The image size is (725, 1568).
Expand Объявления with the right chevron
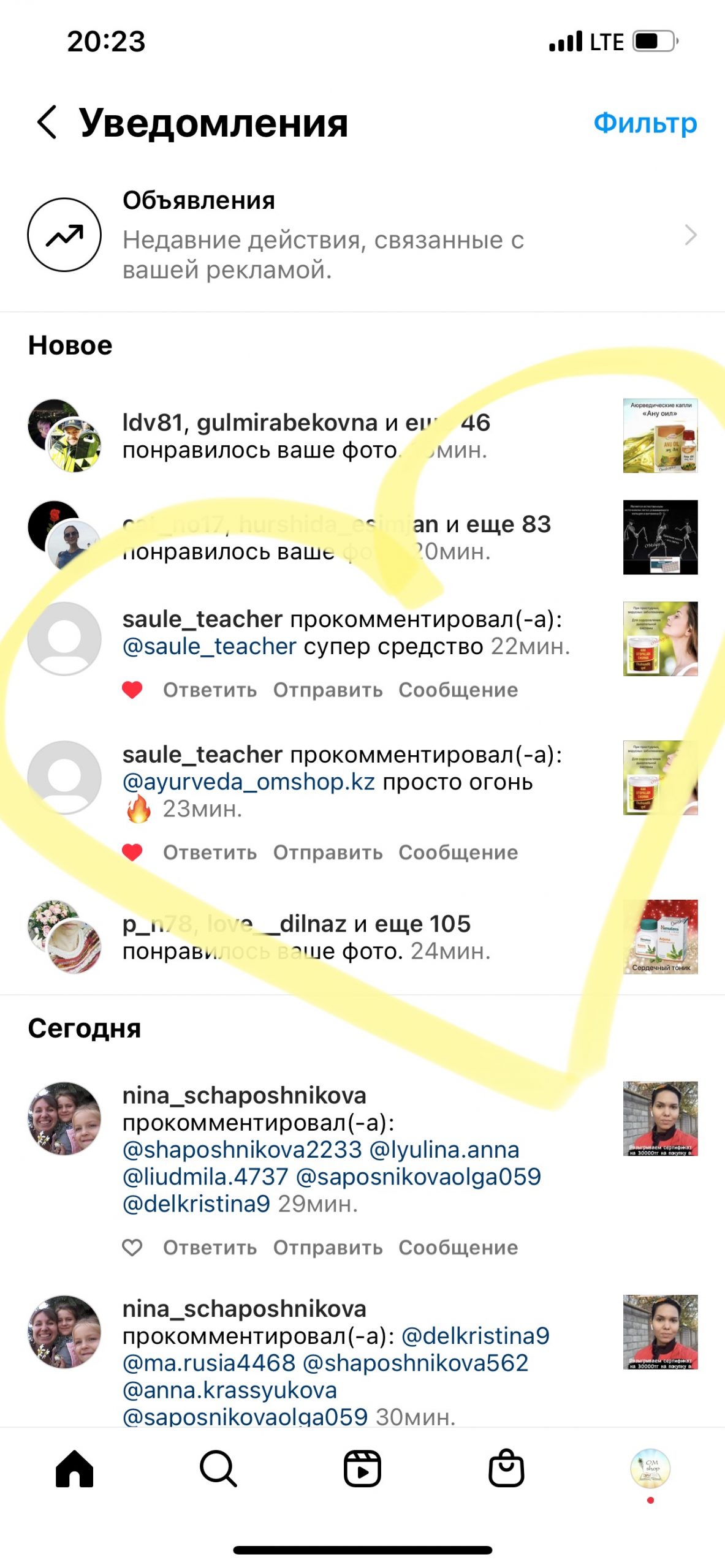click(x=691, y=235)
